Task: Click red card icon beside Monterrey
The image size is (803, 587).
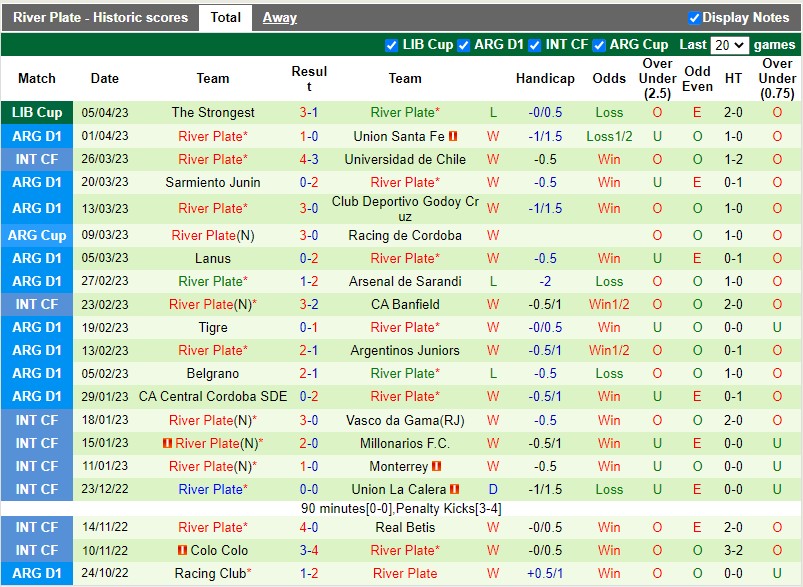Action: (x=436, y=466)
